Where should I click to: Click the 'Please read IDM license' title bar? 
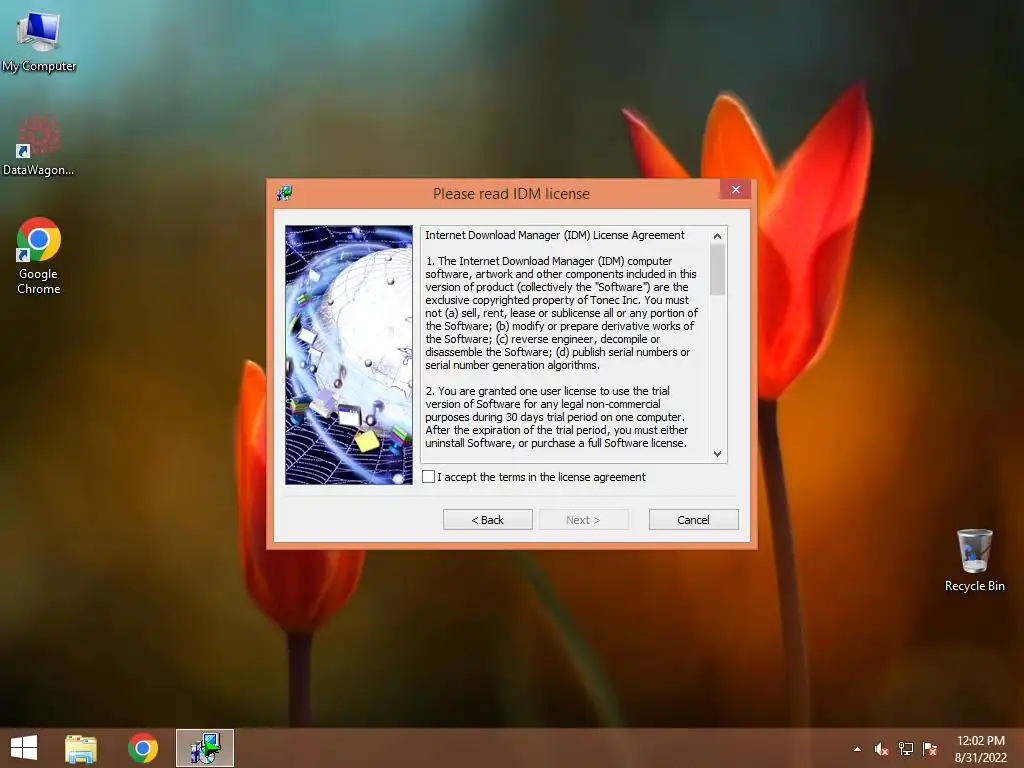click(x=511, y=193)
